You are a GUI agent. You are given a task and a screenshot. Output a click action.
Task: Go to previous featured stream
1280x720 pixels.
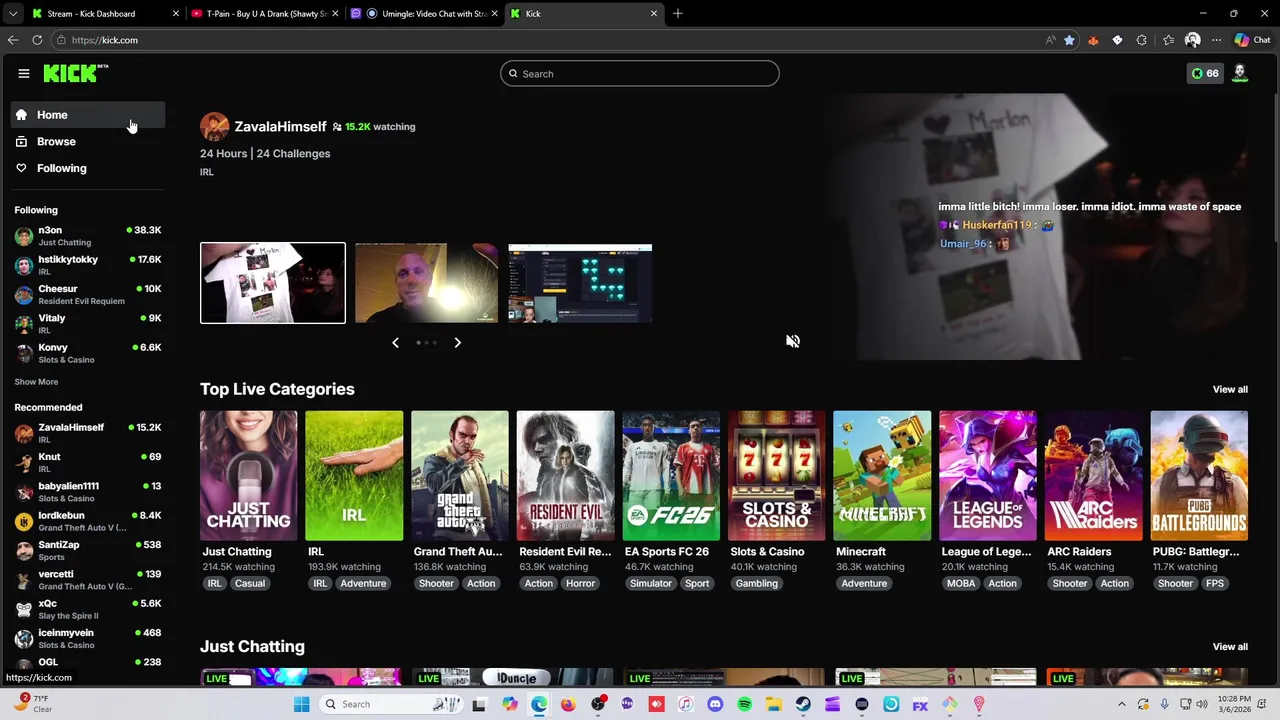tap(395, 342)
